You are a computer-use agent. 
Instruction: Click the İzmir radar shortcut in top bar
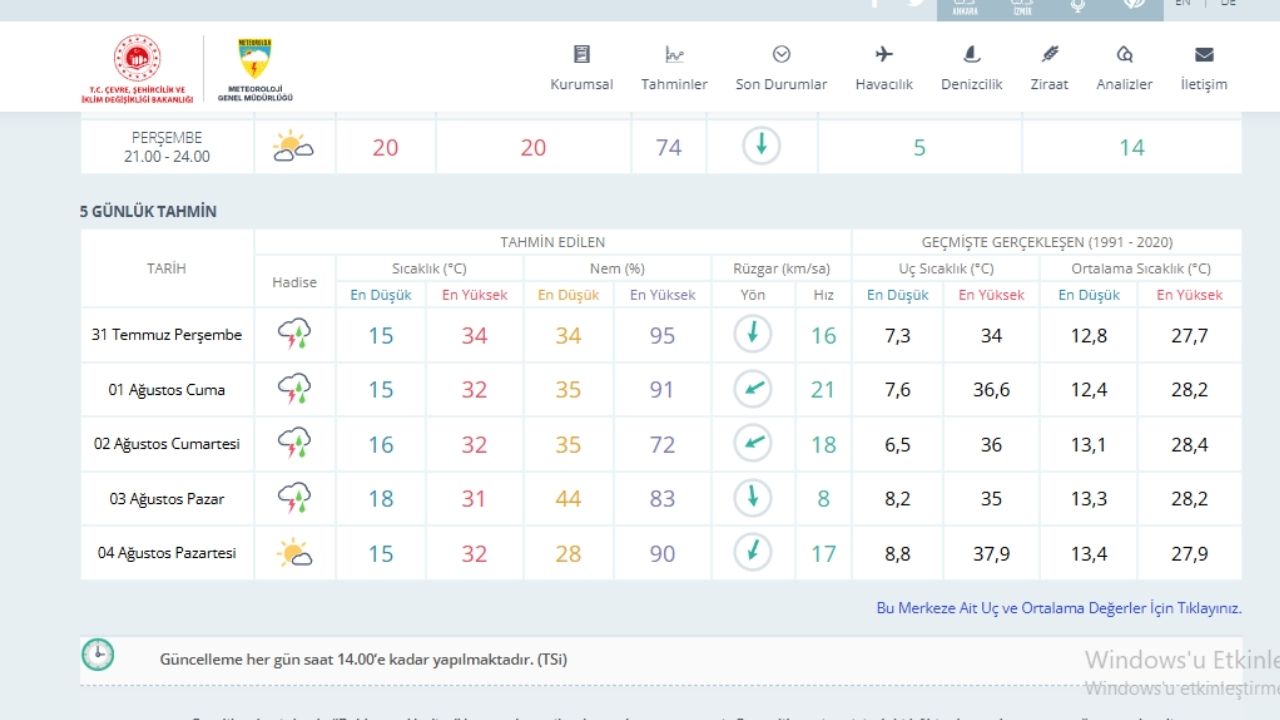[x=1021, y=6]
